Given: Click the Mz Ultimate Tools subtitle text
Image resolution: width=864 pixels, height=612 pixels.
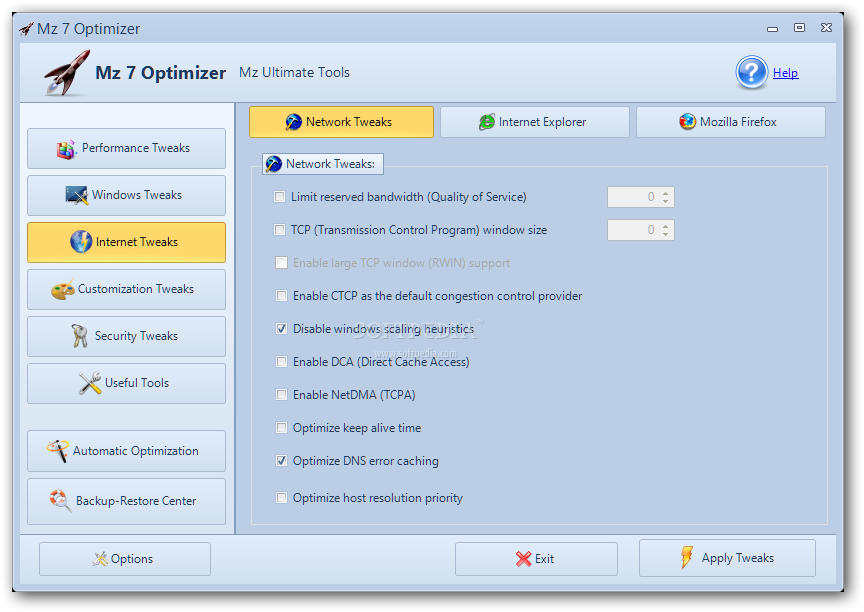Looking at the screenshot, I should point(294,72).
